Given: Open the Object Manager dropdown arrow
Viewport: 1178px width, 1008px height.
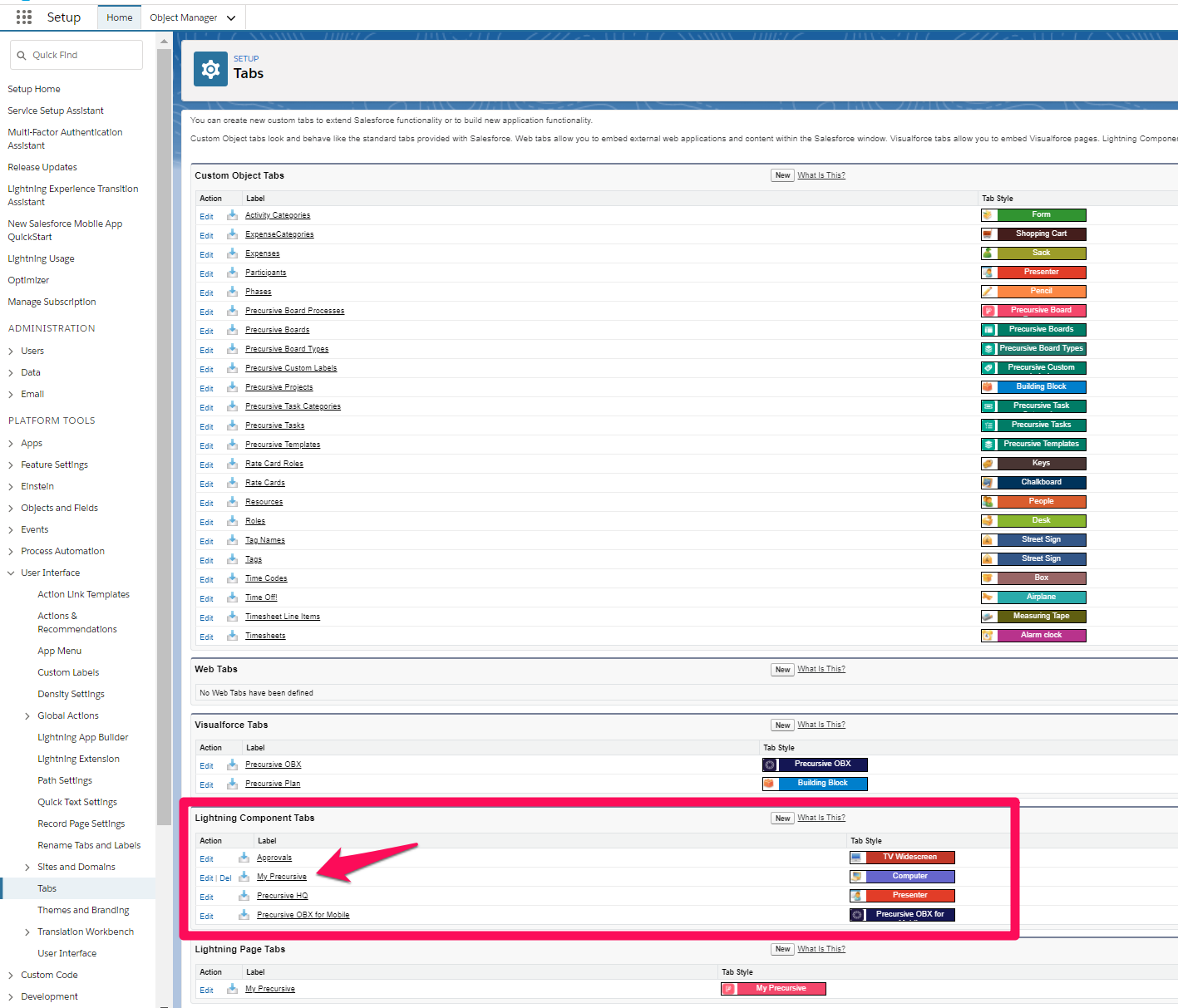Looking at the screenshot, I should (x=231, y=18).
